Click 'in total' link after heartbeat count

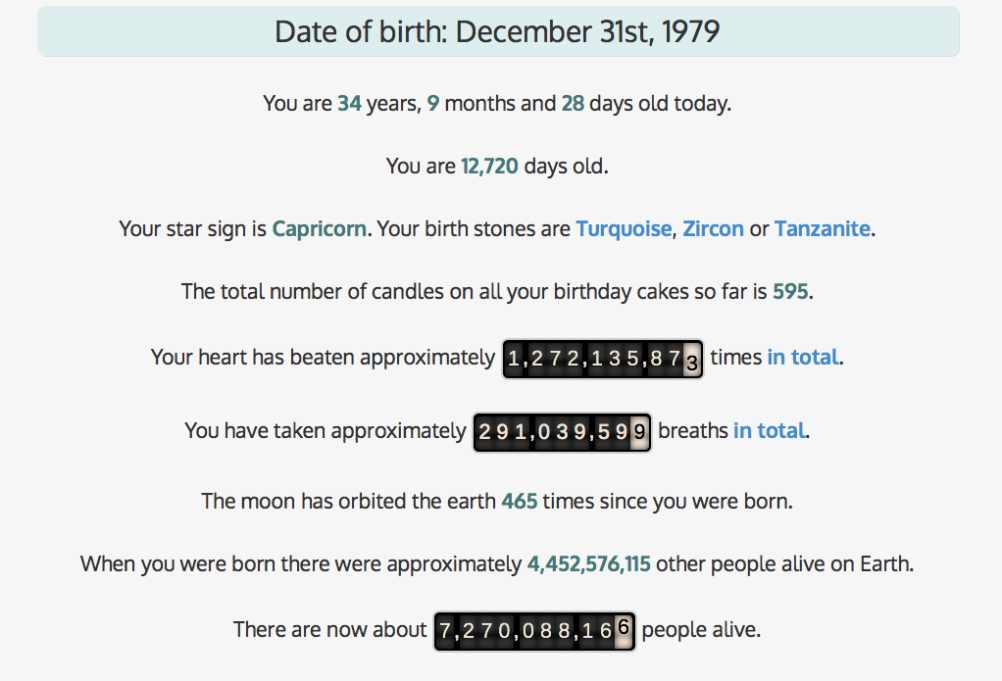click(803, 357)
